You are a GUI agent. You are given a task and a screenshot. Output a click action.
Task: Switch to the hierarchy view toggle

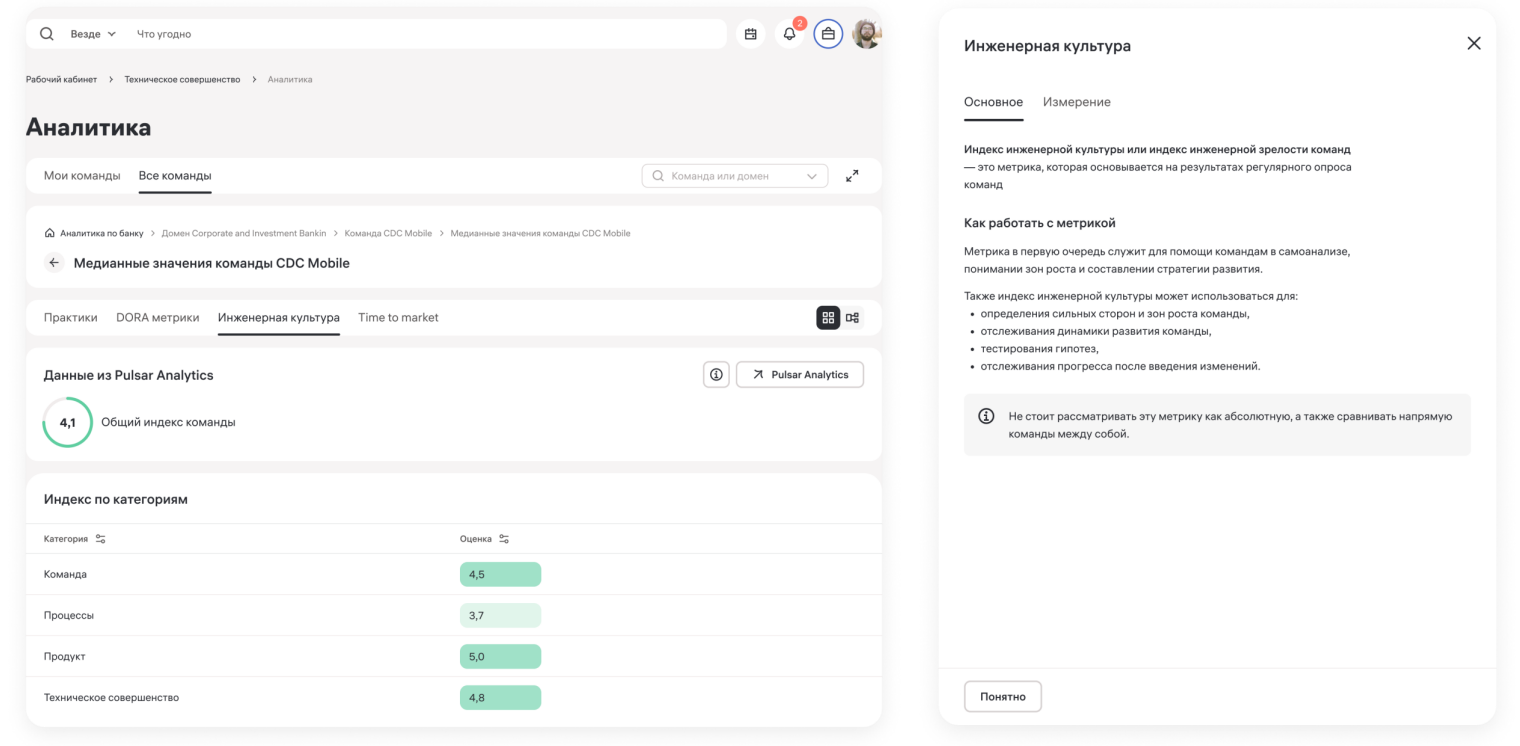(851, 317)
